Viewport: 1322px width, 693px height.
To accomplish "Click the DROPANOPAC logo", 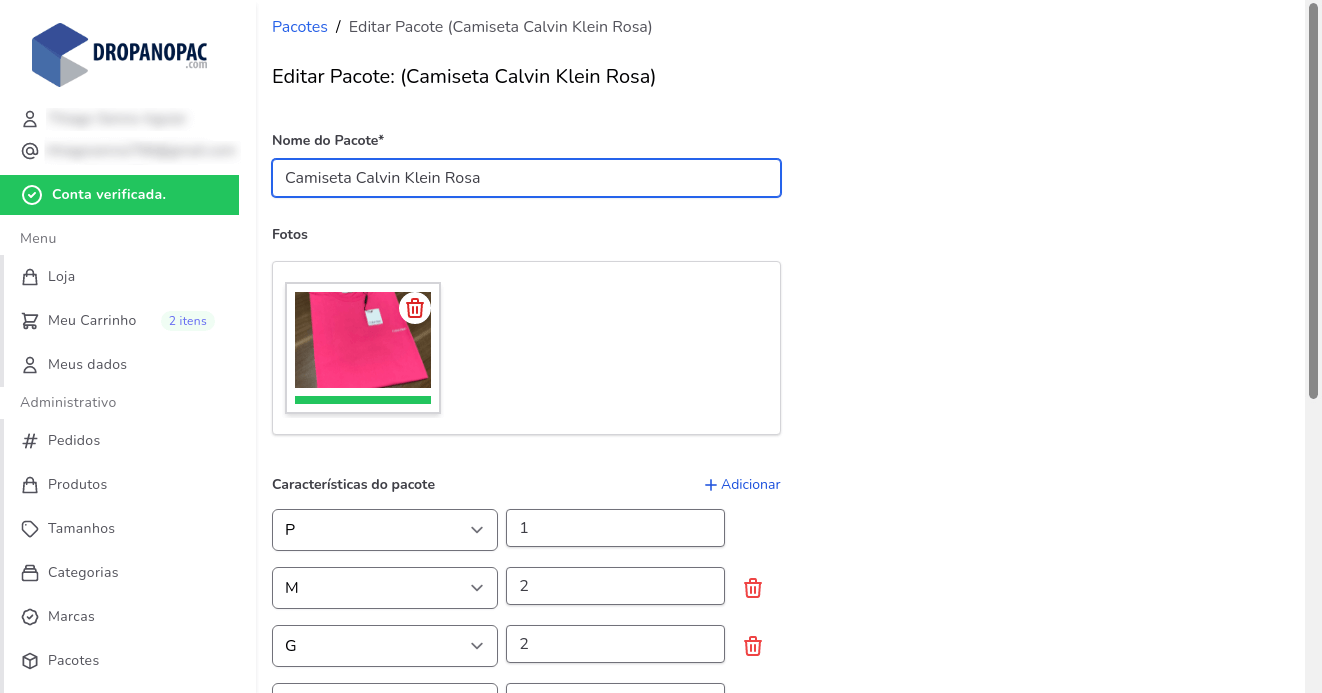I will point(120,54).
